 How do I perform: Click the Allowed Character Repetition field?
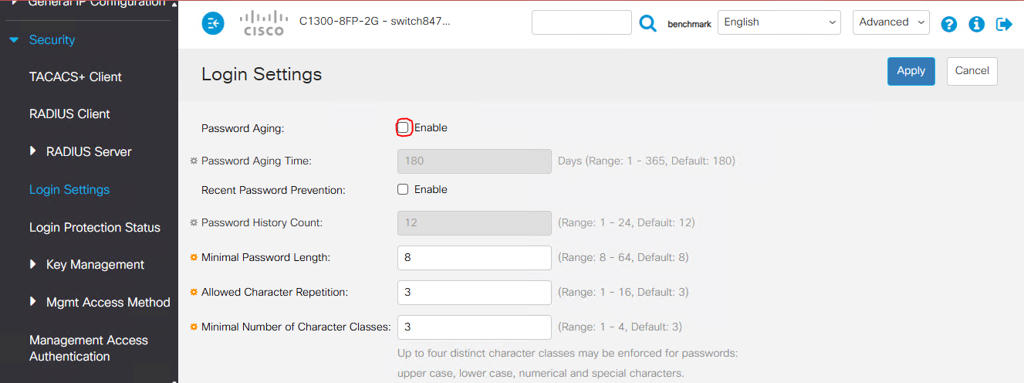pos(474,292)
